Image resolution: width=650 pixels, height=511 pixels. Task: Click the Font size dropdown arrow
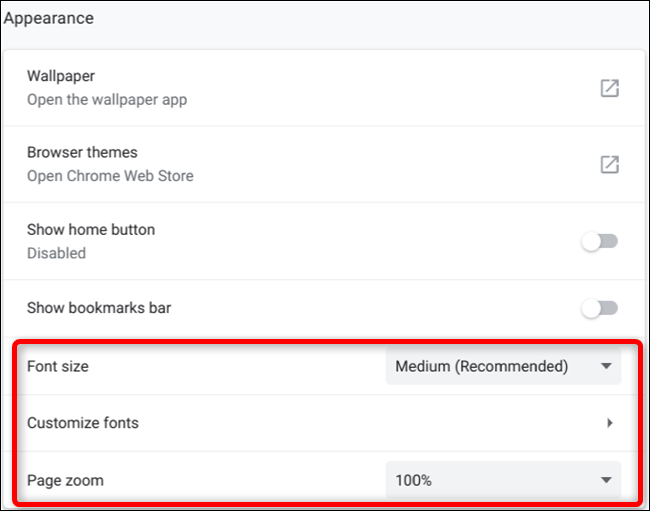point(606,366)
